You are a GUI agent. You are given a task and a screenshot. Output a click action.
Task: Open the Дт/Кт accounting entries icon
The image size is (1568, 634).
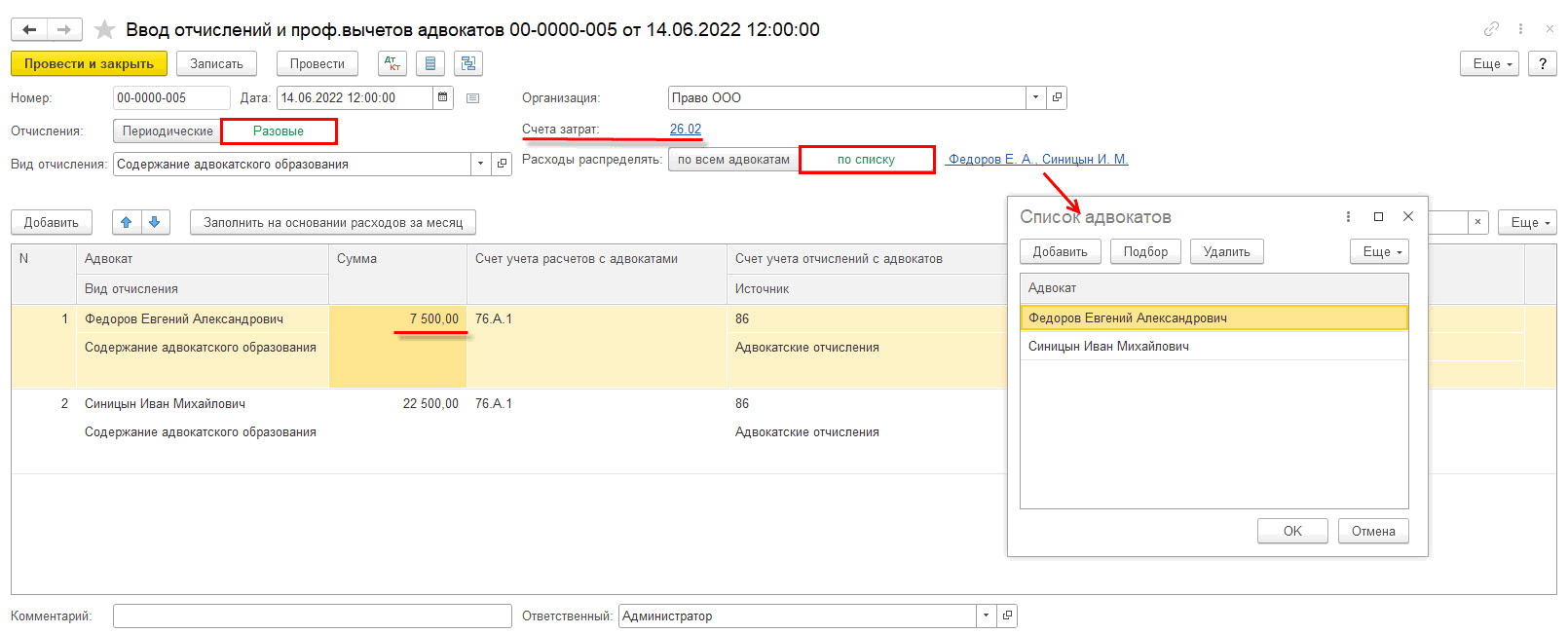[392, 64]
